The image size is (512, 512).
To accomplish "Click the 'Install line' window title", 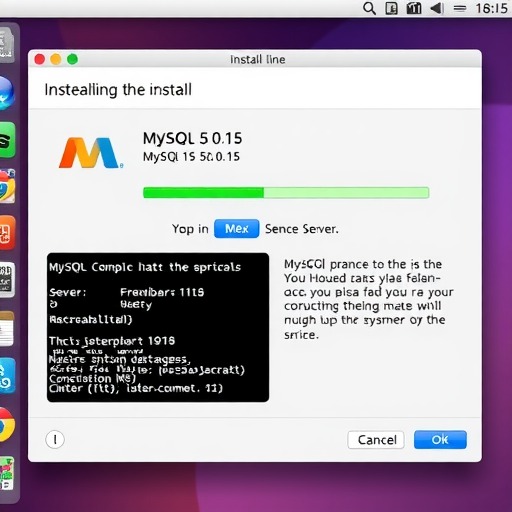I will [x=258, y=59].
